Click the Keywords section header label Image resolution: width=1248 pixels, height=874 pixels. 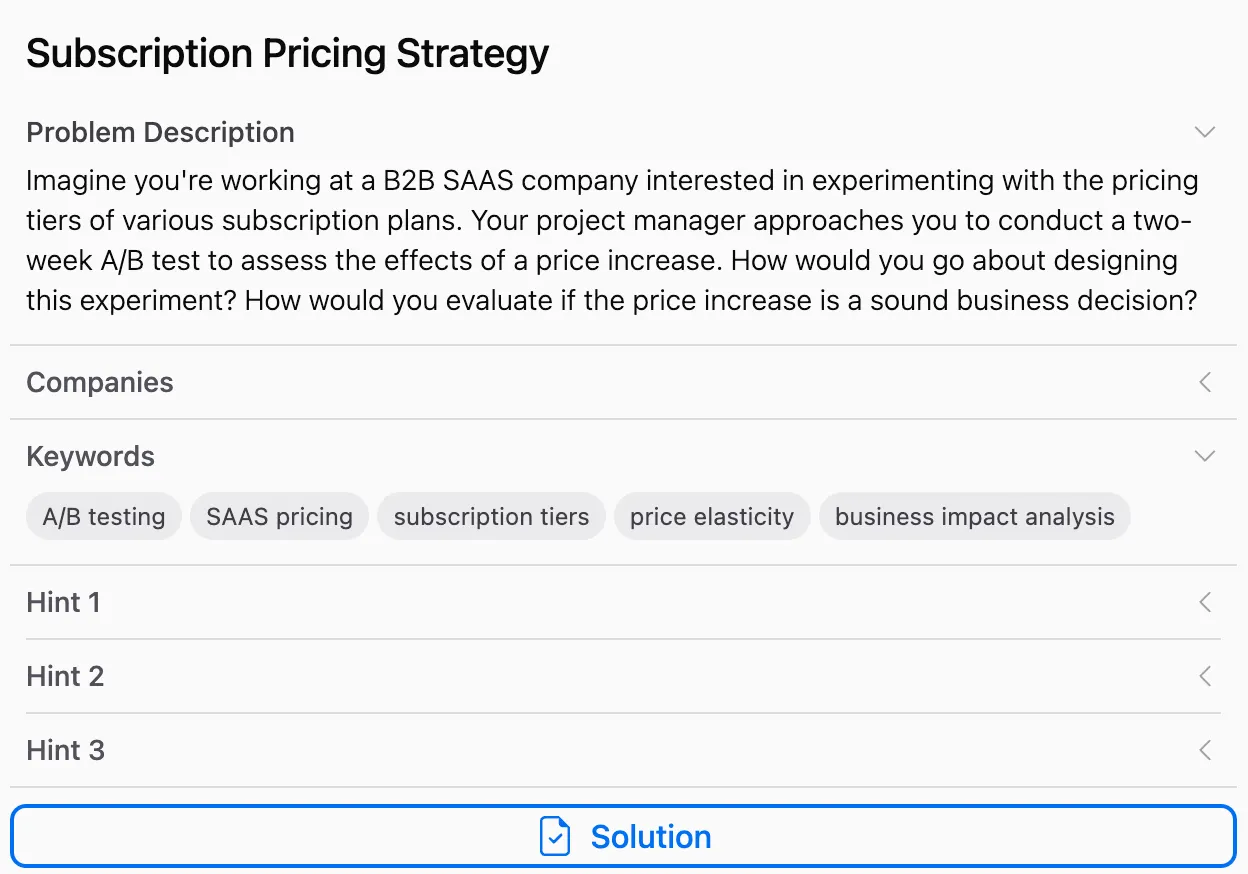[90, 456]
